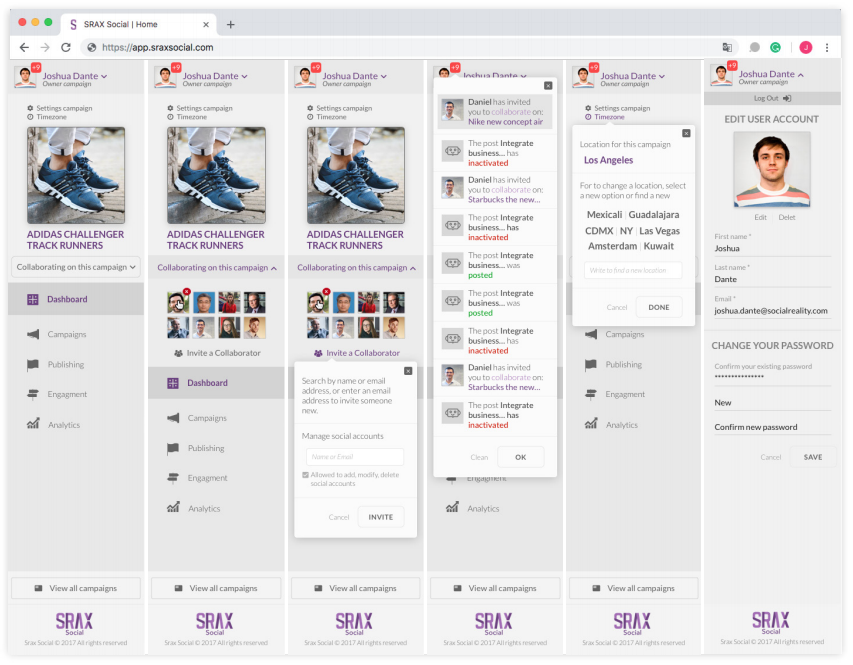Click the Campaigns megaphone icon in the leftmost panel
853x665 pixels.
(33, 334)
